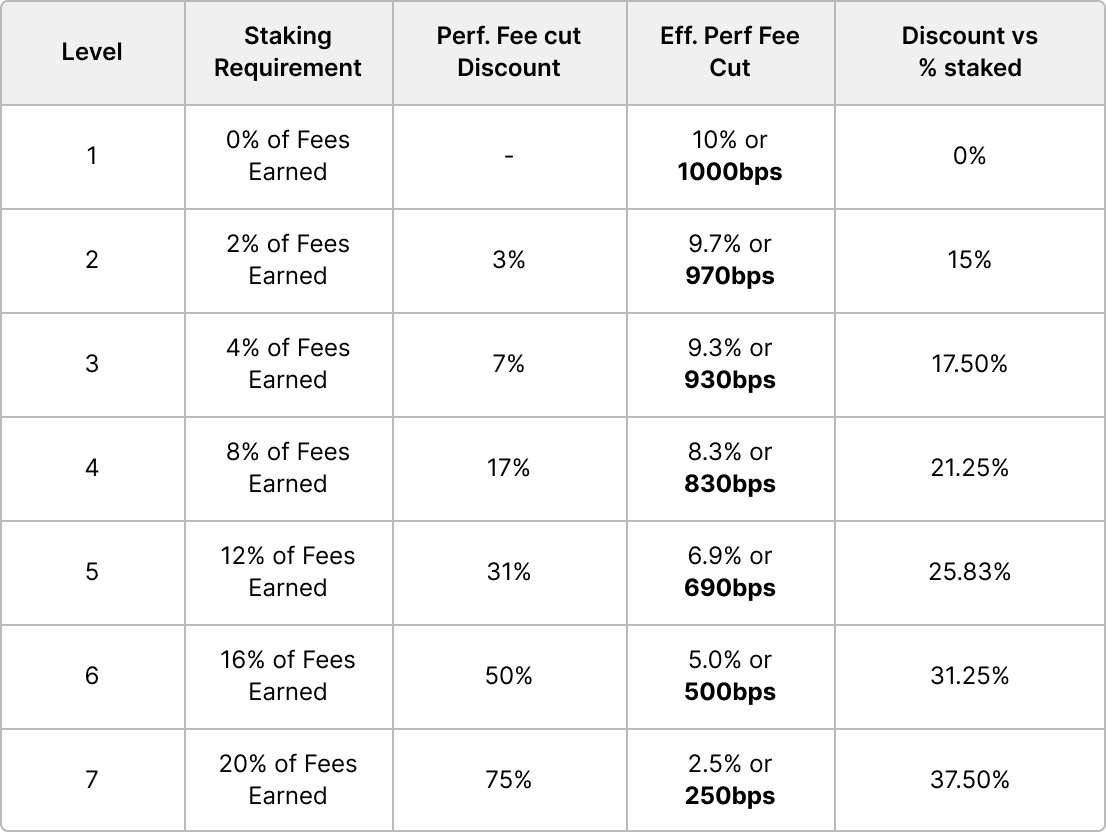Viewport: 1106px width, 832px height.
Task: Select the 500bps effective fee cell
Action: [730, 676]
